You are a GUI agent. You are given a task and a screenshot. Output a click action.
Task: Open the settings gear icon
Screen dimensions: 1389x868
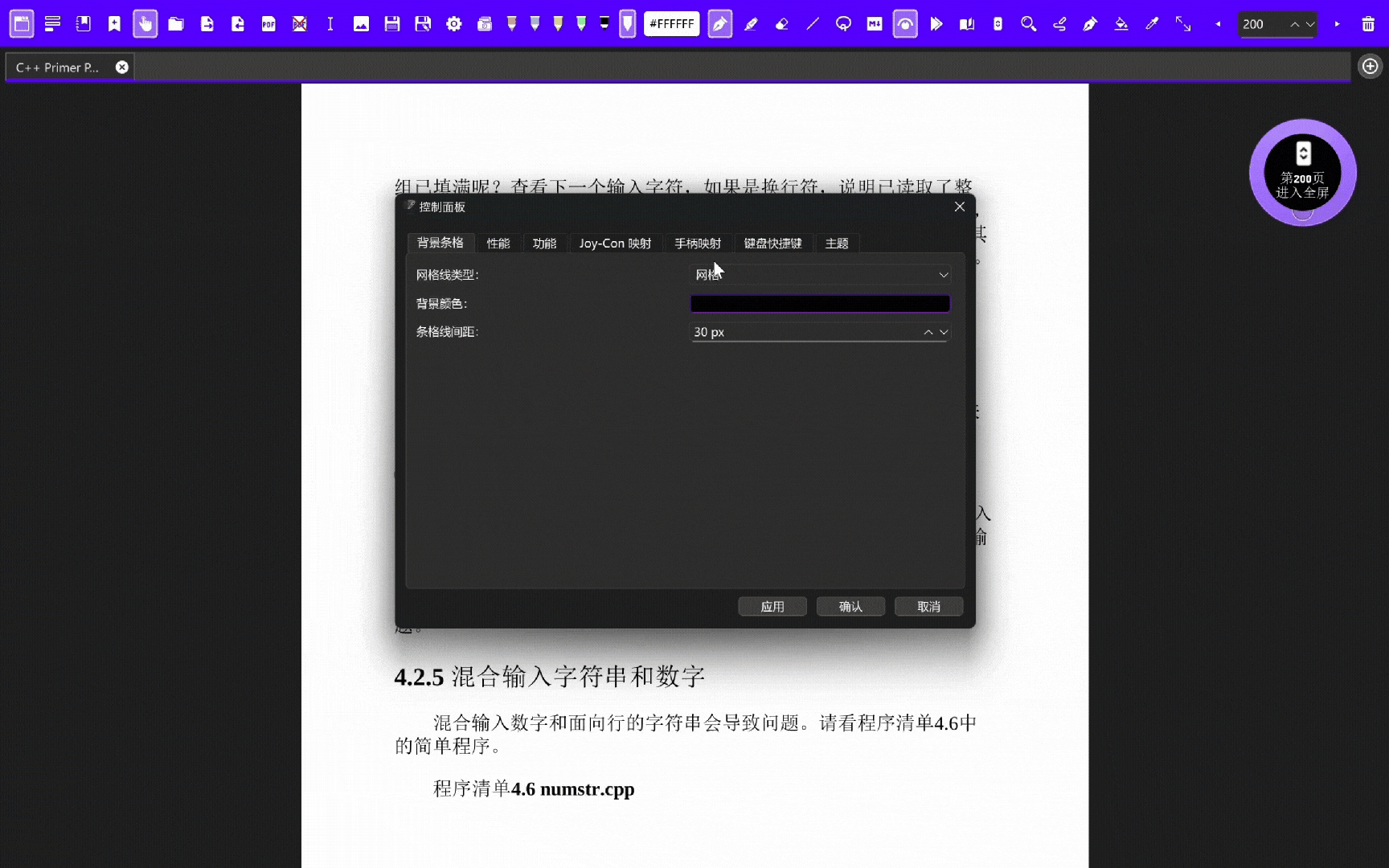(454, 23)
